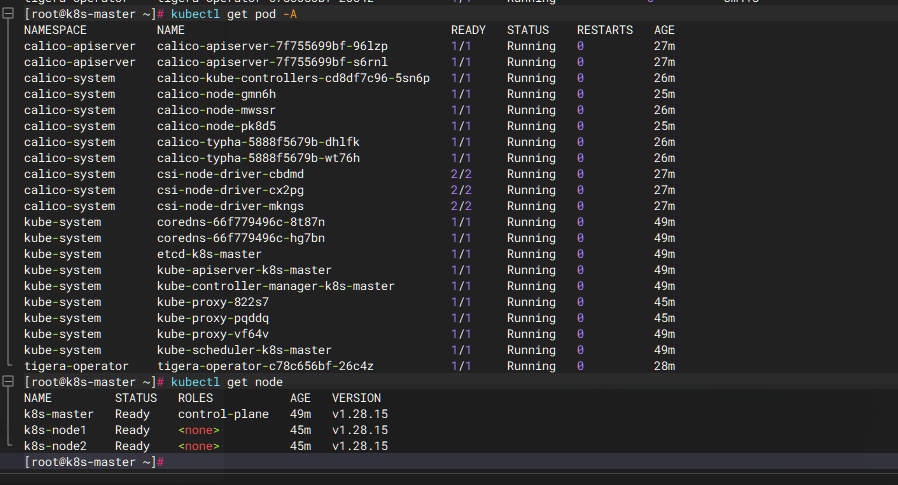The image size is (898, 485).
Task: Select pod name calico-node-mwssr
Action: point(216,110)
